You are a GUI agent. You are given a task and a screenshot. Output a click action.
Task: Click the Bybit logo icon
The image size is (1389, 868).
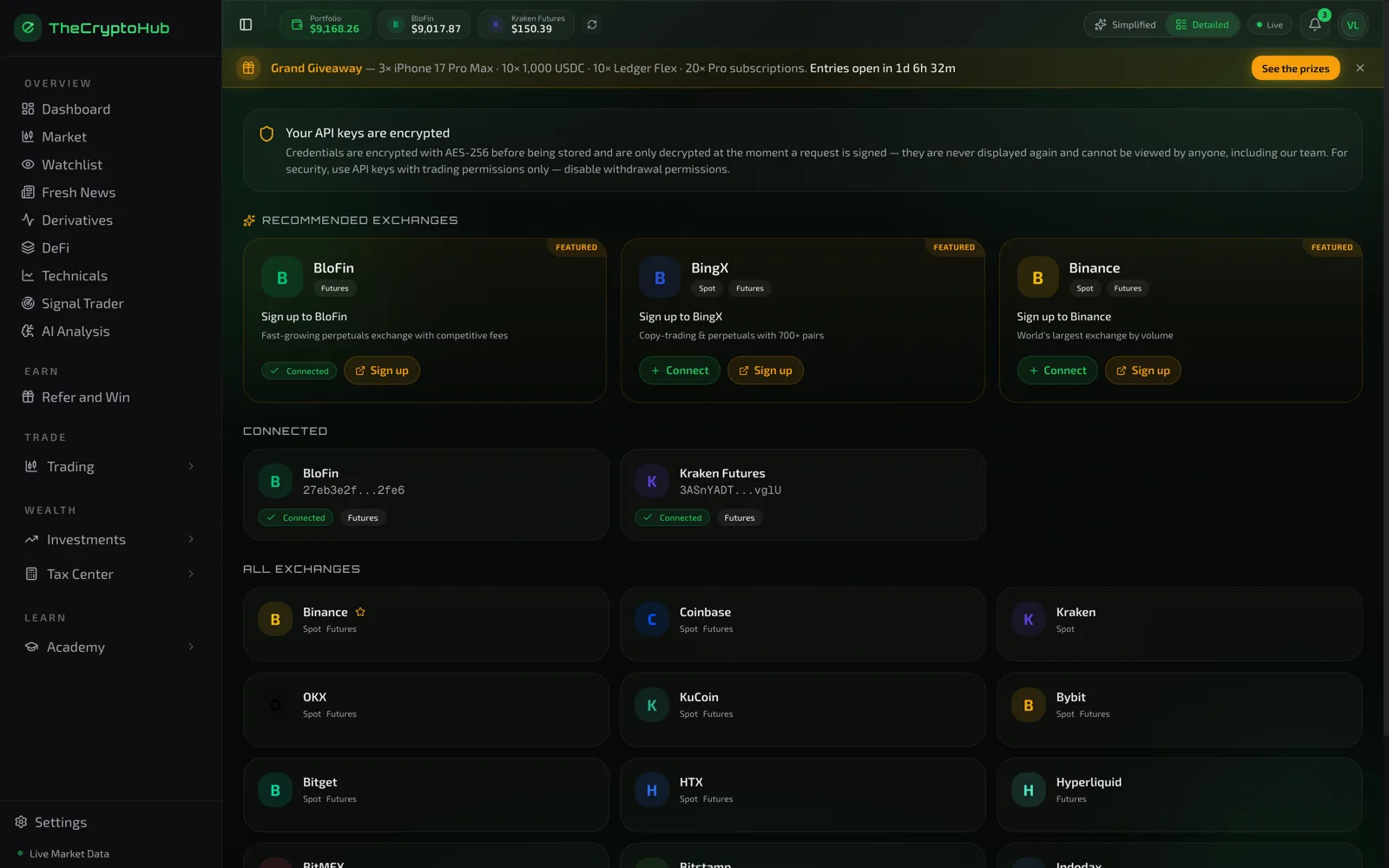tap(1029, 705)
